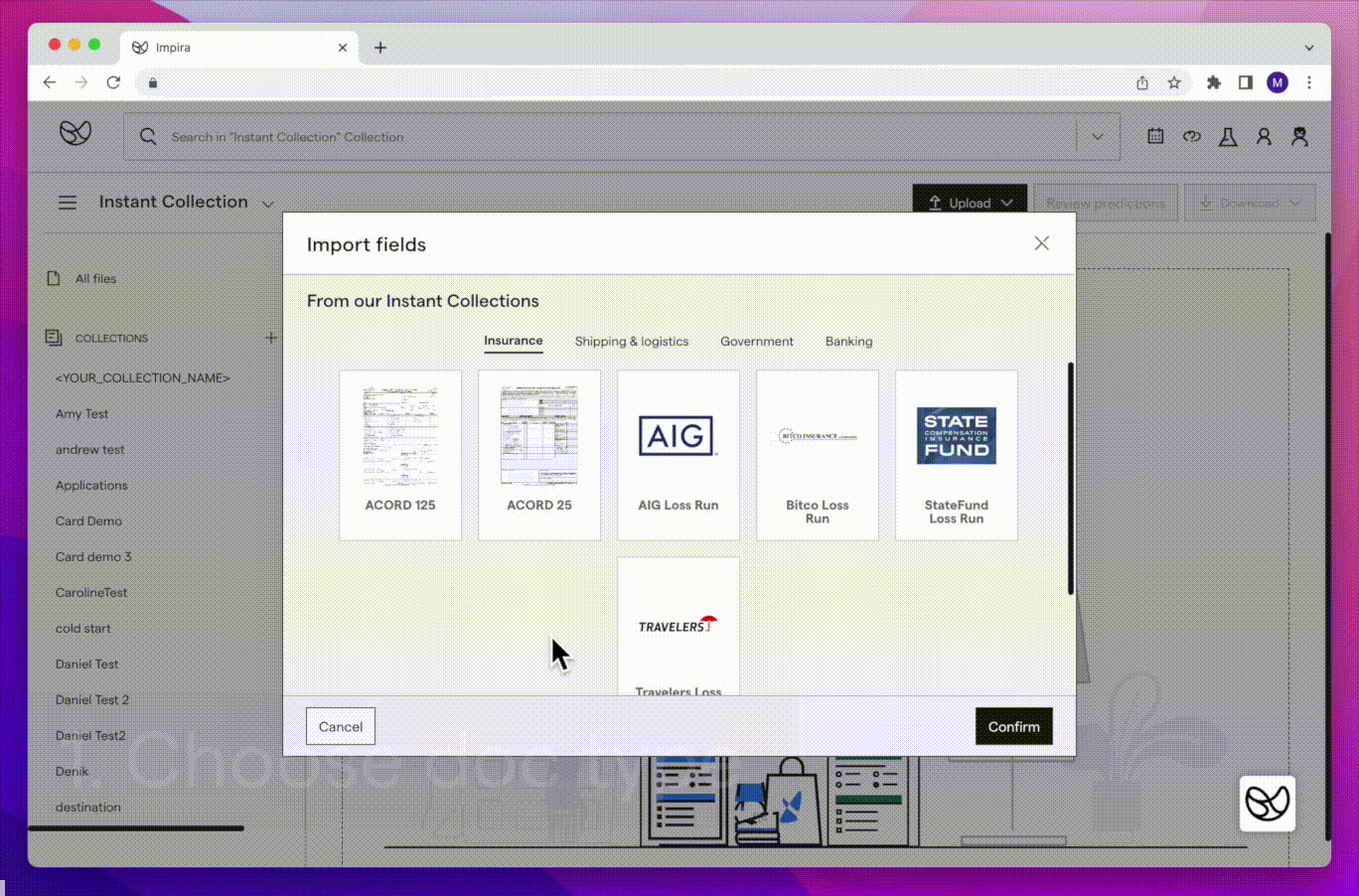
Task: Choose the ACORD 25 card
Action: (539, 456)
